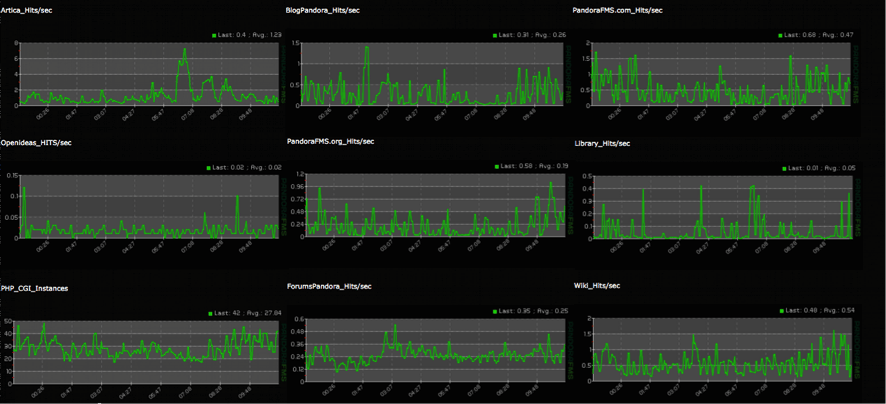Click the 0.36 y-axis value on ForumsPandora graph
This screenshot has height=404, width=886.
[297, 344]
